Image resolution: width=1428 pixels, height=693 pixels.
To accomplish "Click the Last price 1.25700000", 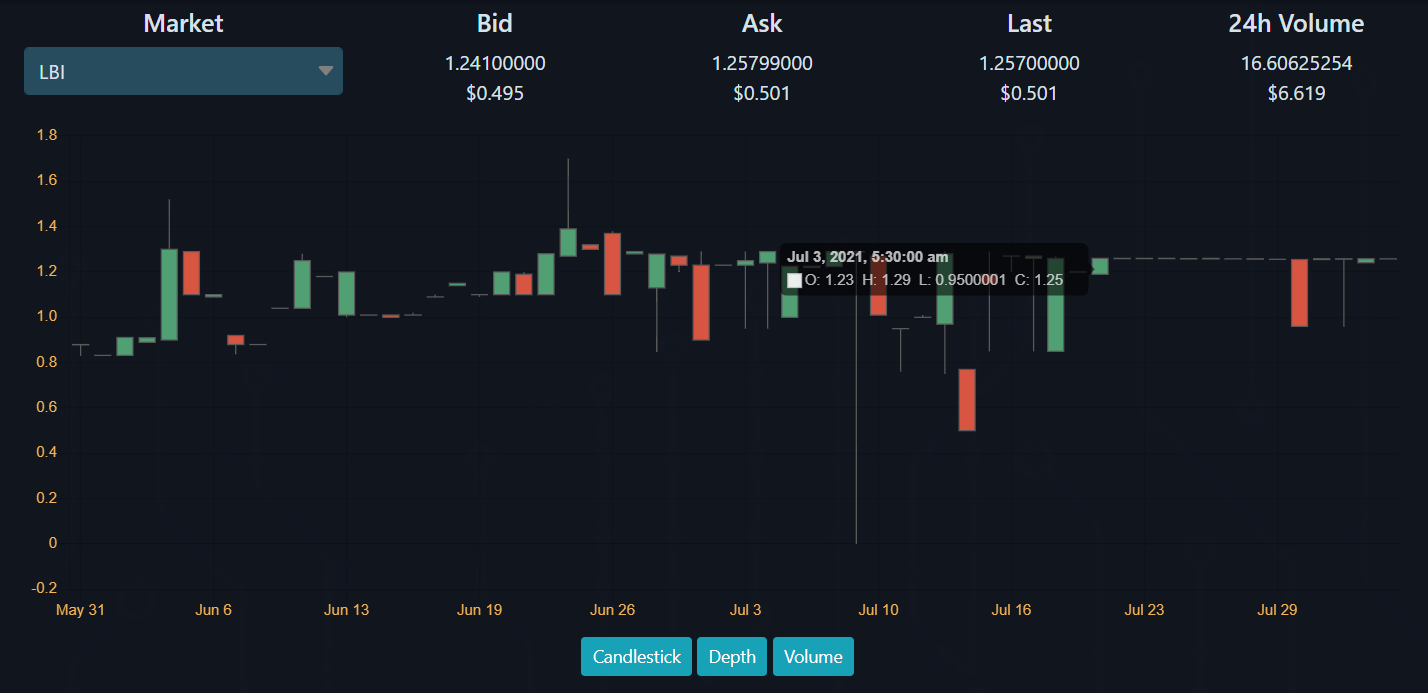I will (x=1029, y=63).
